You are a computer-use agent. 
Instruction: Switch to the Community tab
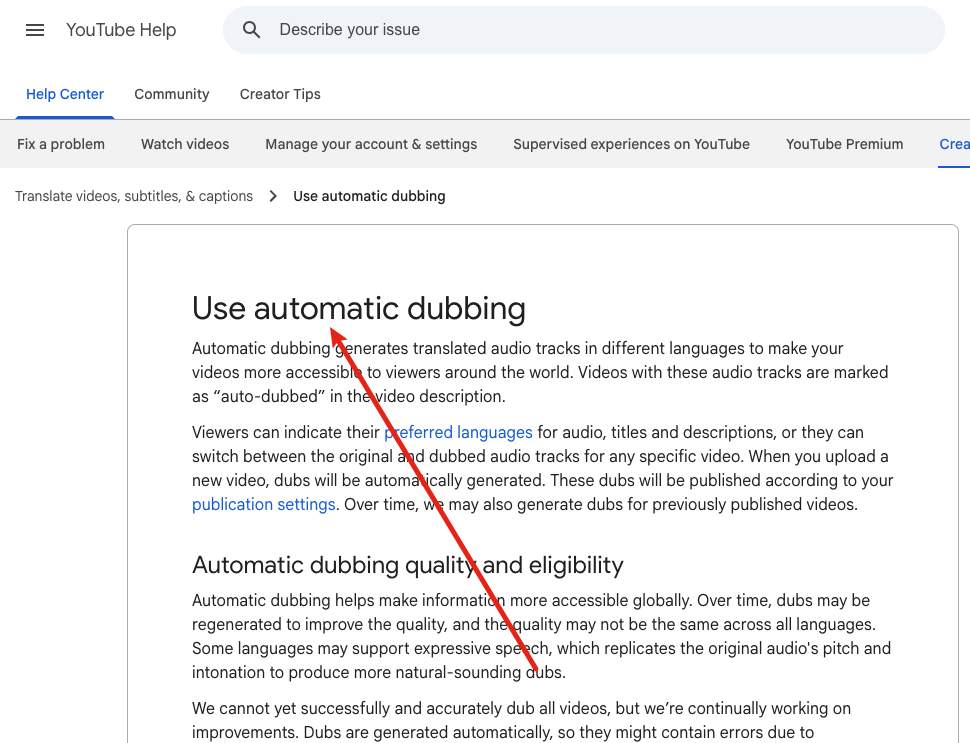172,94
